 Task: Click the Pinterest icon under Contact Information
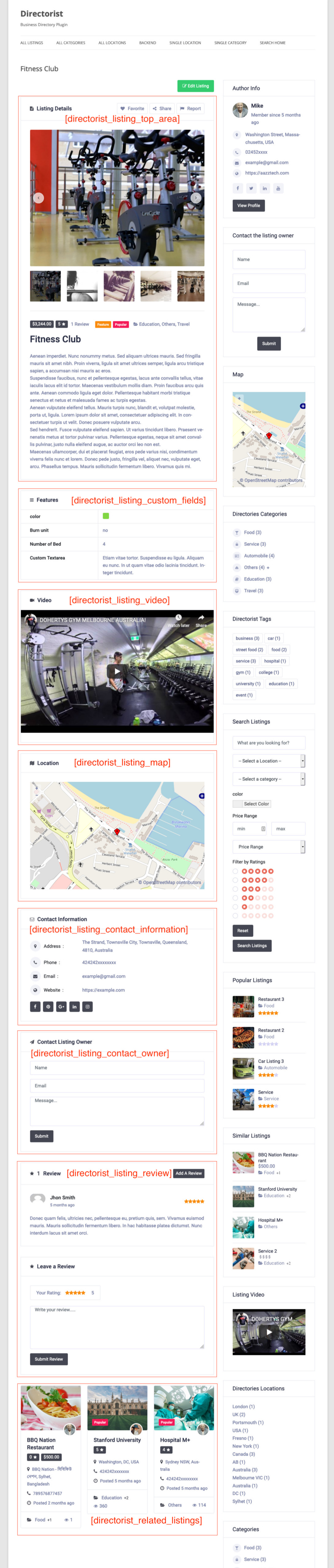(48, 1007)
